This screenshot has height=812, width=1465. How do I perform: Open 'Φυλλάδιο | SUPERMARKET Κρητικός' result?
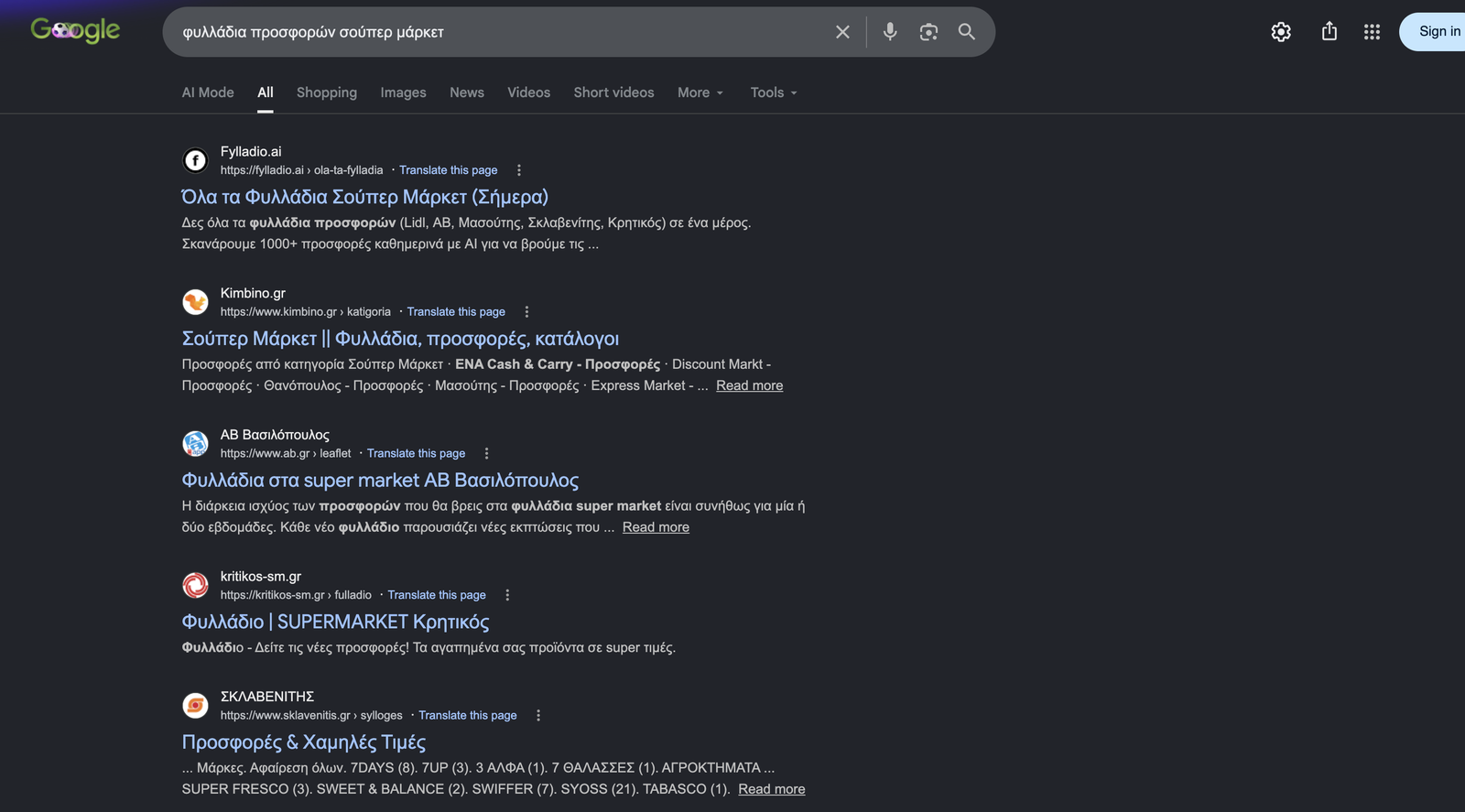(335, 623)
